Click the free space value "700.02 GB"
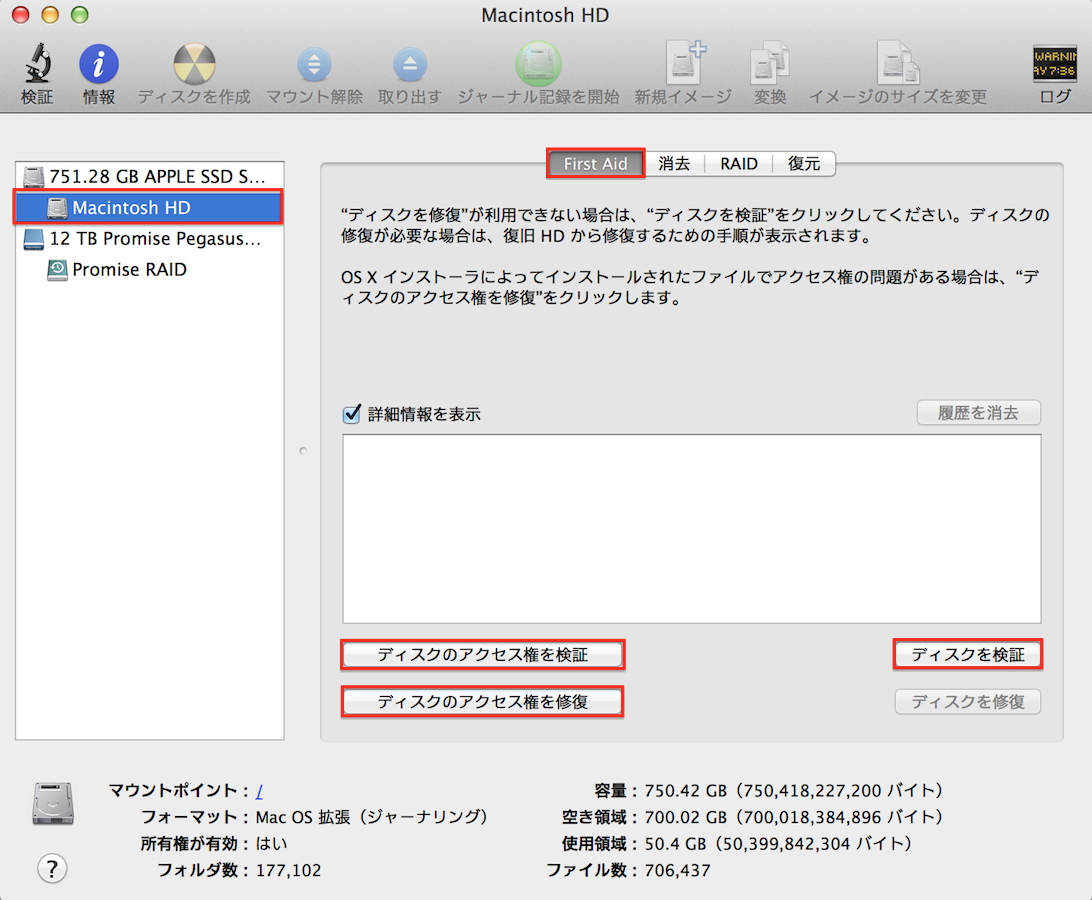 [x=686, y=817]
